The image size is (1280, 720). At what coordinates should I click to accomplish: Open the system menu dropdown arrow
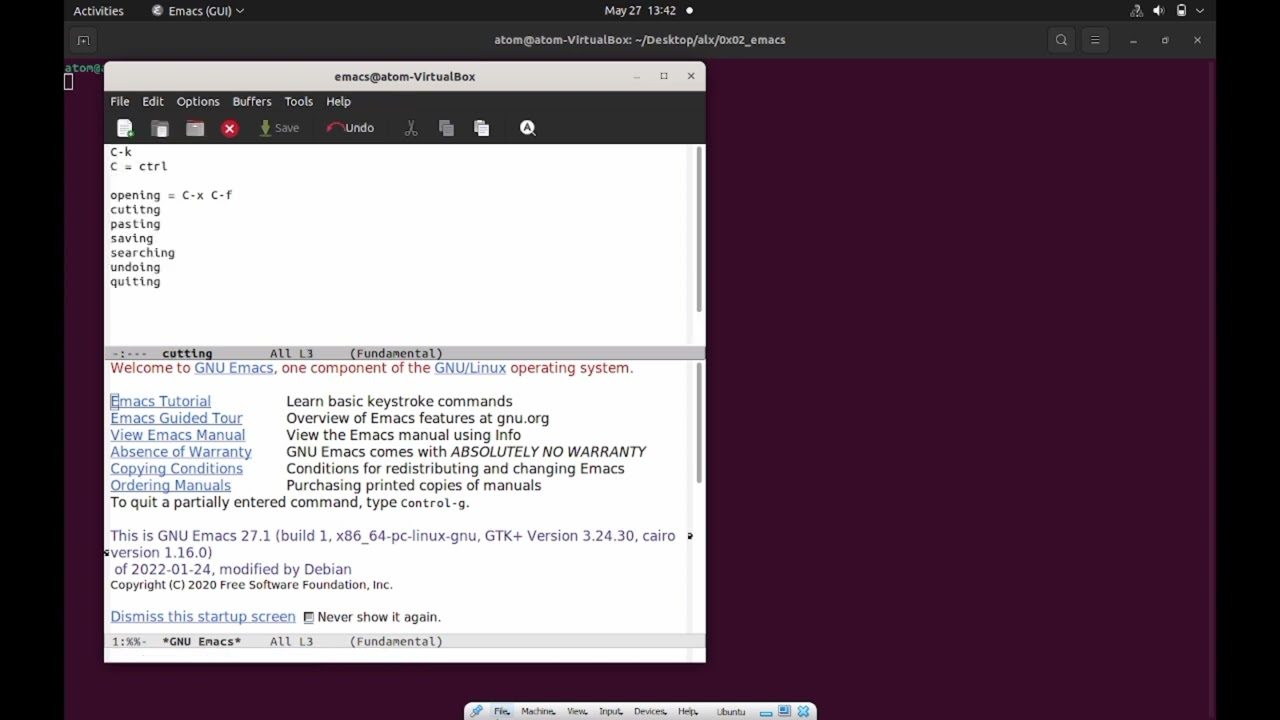1200,11
